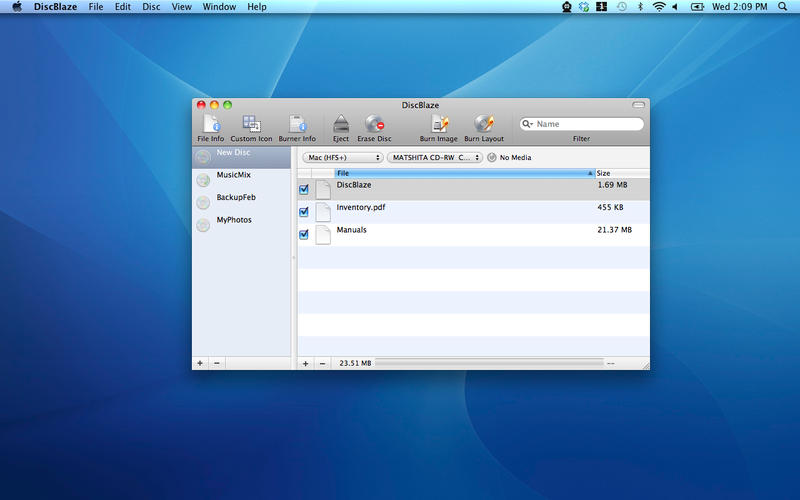
Task: Open the View menu
Action: click(182, 7)
